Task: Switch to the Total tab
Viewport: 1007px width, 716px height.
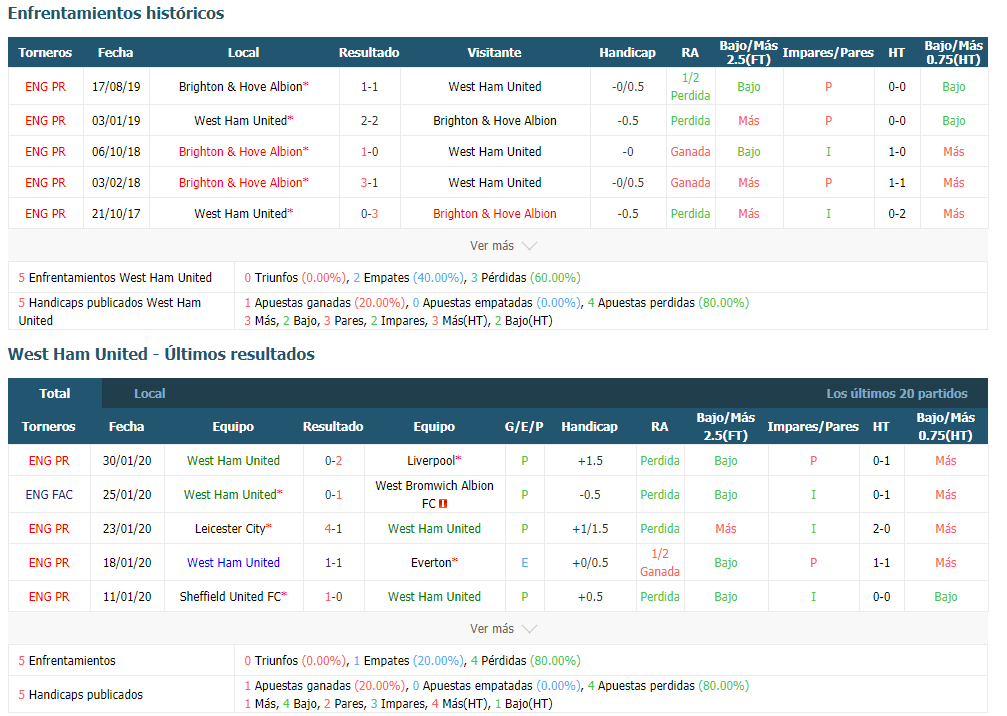Action: click(x=55, y=394)
